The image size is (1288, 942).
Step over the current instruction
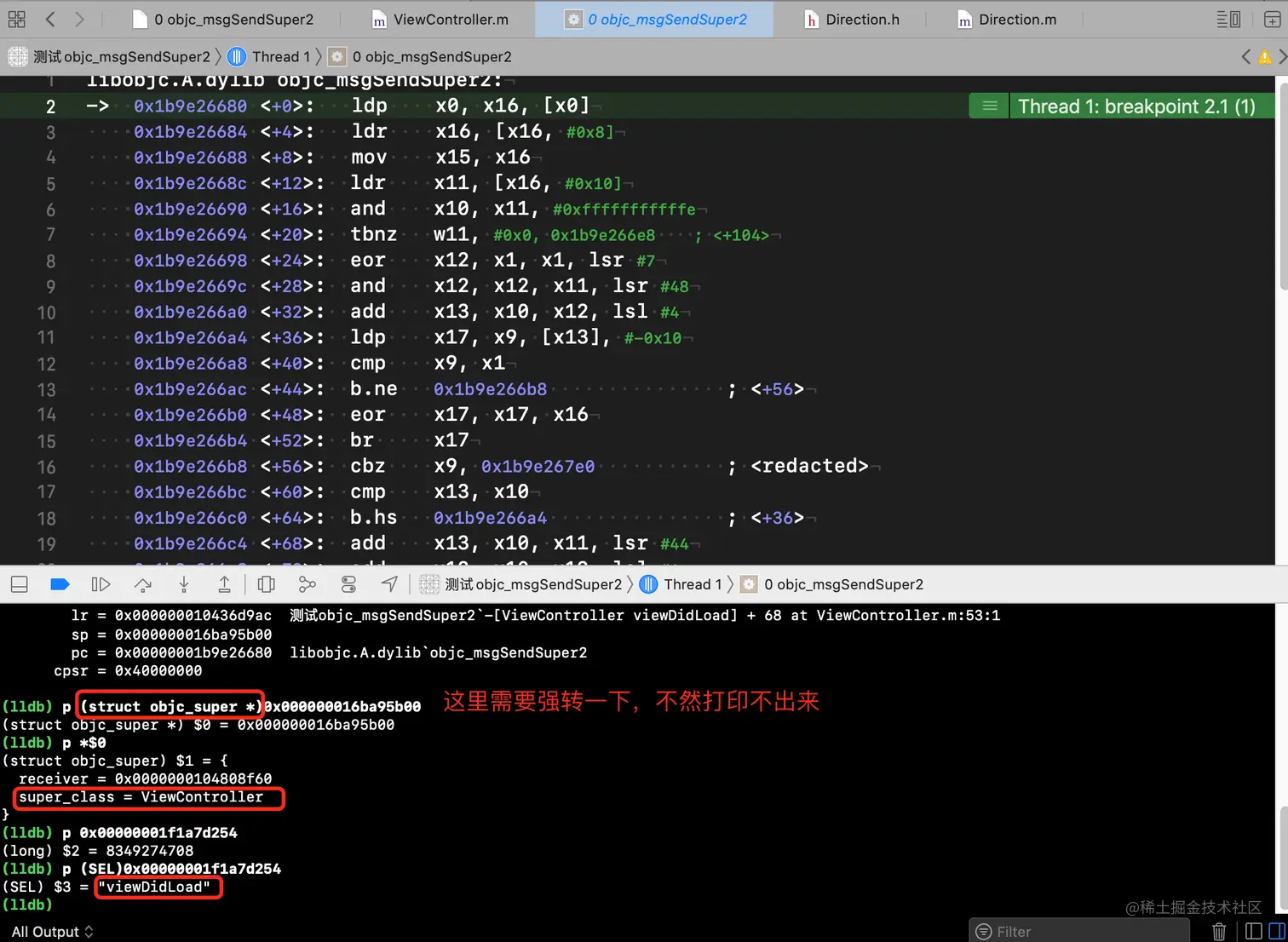(142, 584)
